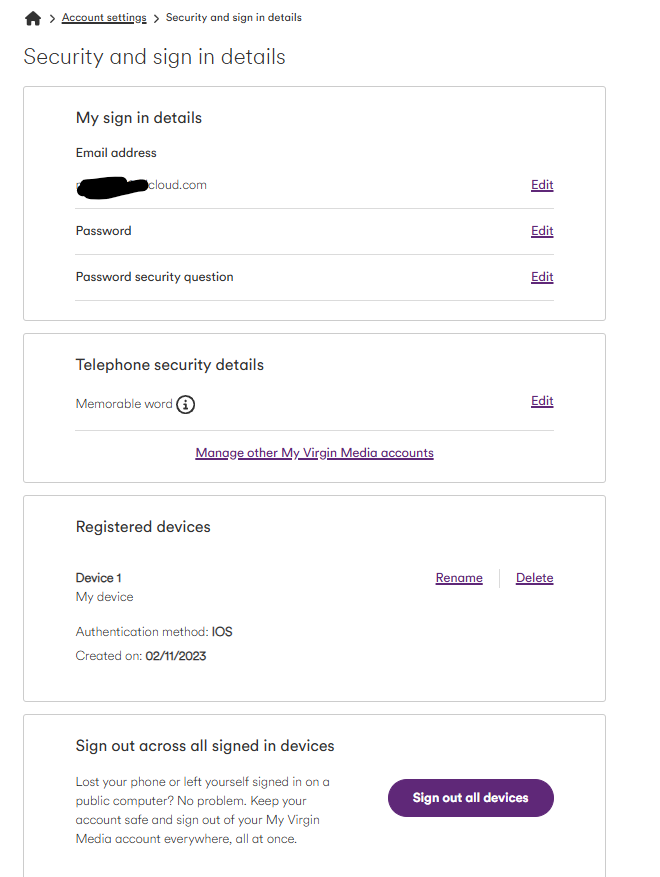Open the Memorable word info icon
Viewport: 660px width, 877px height.
point(186,405)
